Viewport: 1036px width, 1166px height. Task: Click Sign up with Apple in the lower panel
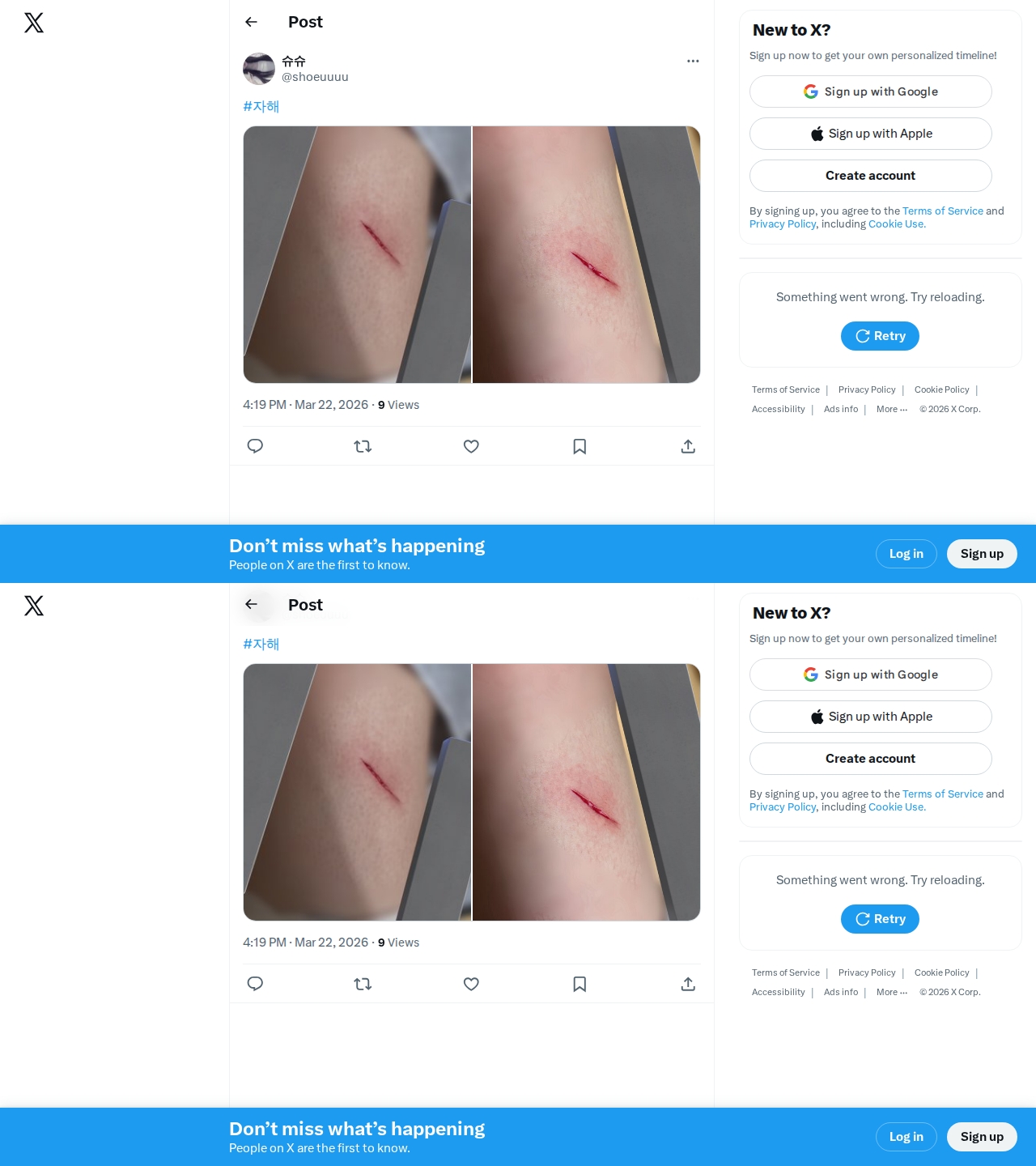pos(871,717)
